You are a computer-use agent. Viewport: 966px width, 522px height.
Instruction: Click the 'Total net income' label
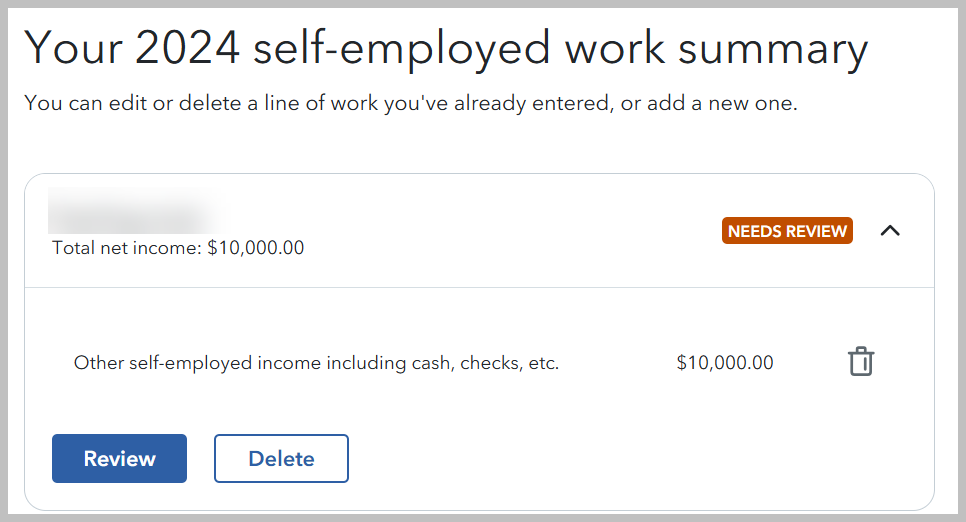coord(127,247)
